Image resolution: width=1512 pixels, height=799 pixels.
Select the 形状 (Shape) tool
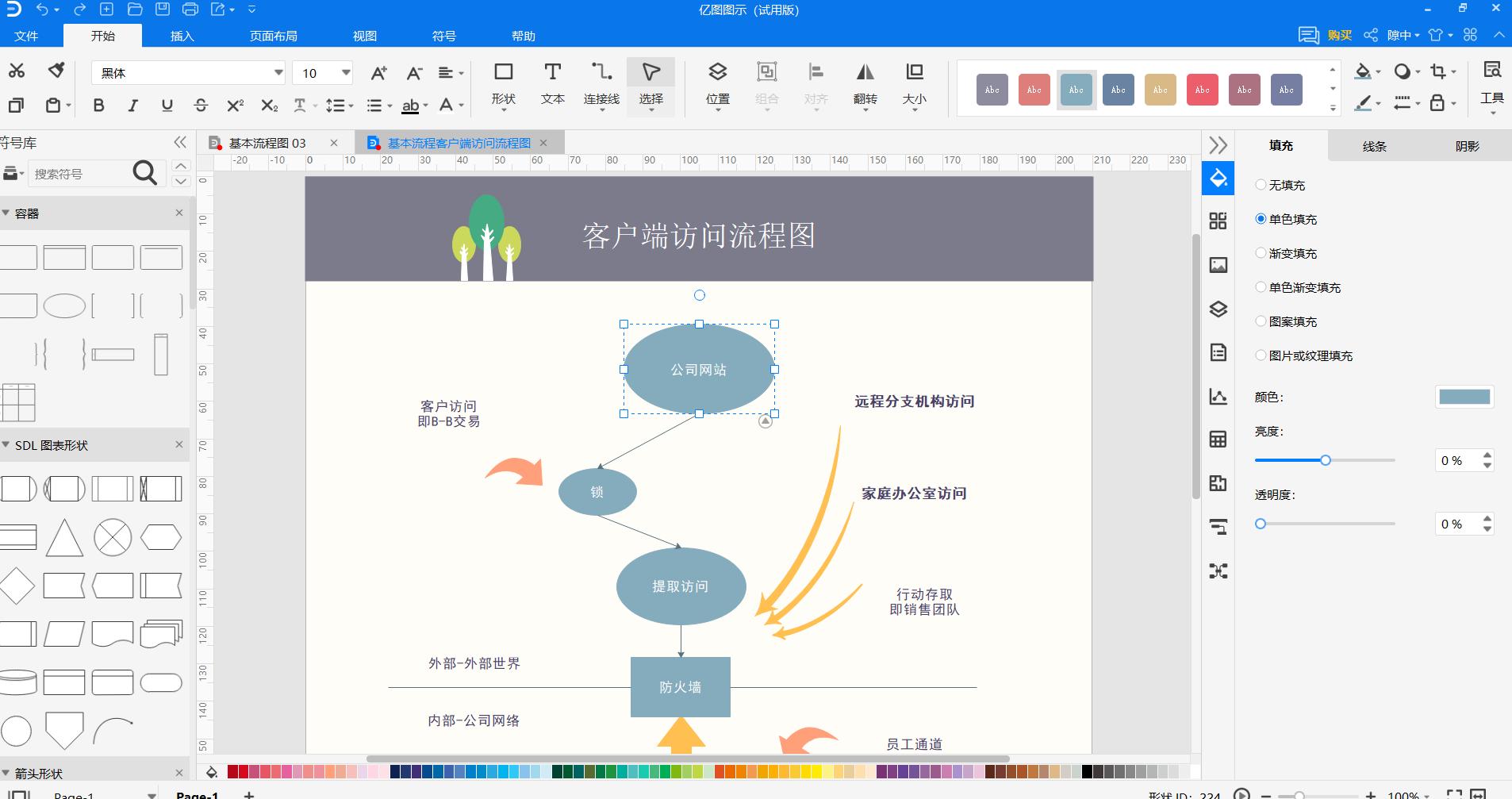point(504,83)
